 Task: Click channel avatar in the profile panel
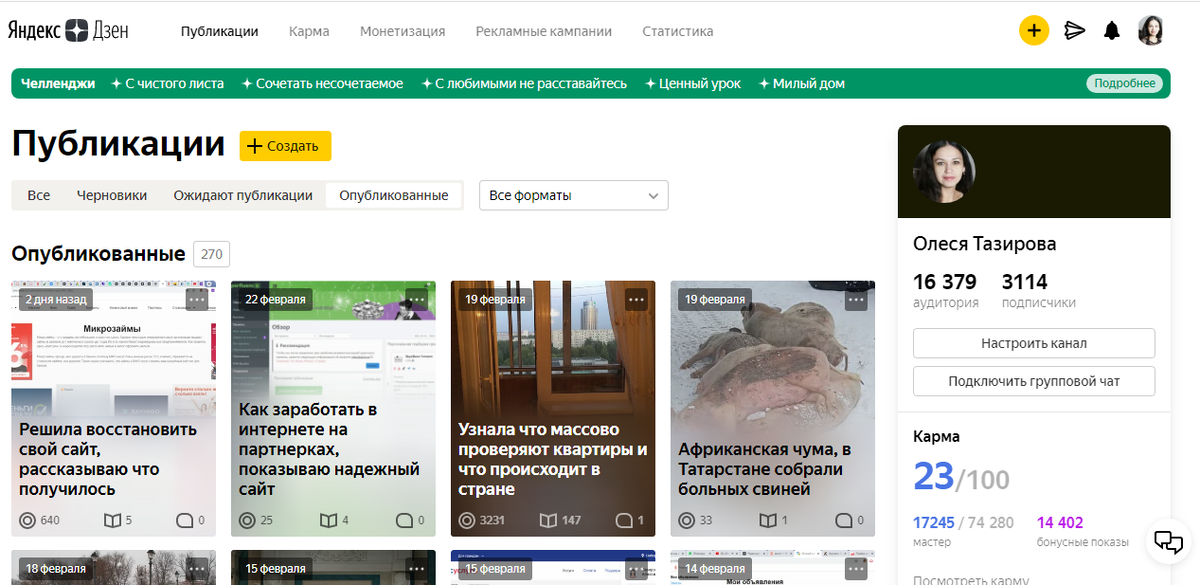pyautogui.click(x=945, y=172)
